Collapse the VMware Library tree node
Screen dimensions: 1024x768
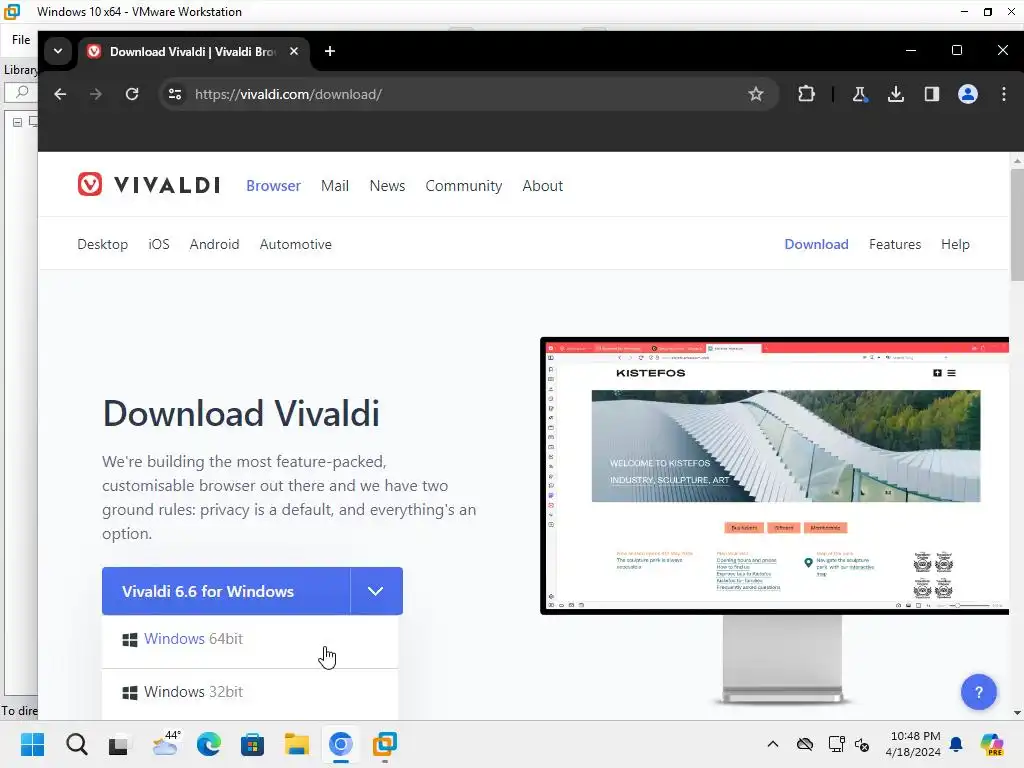(18, 122)
